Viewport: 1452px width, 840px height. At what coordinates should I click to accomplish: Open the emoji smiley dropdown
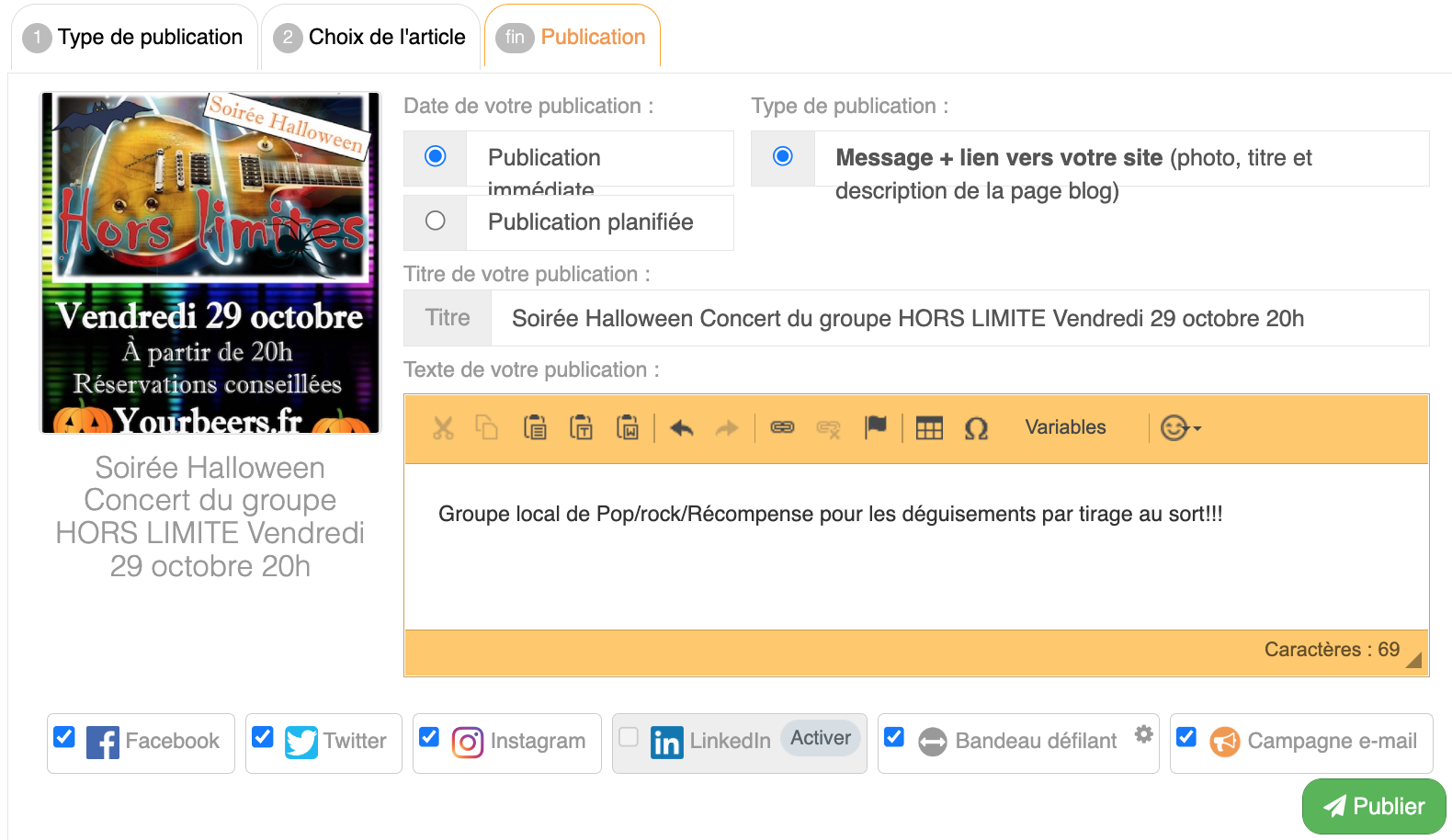coord(1180,428)
